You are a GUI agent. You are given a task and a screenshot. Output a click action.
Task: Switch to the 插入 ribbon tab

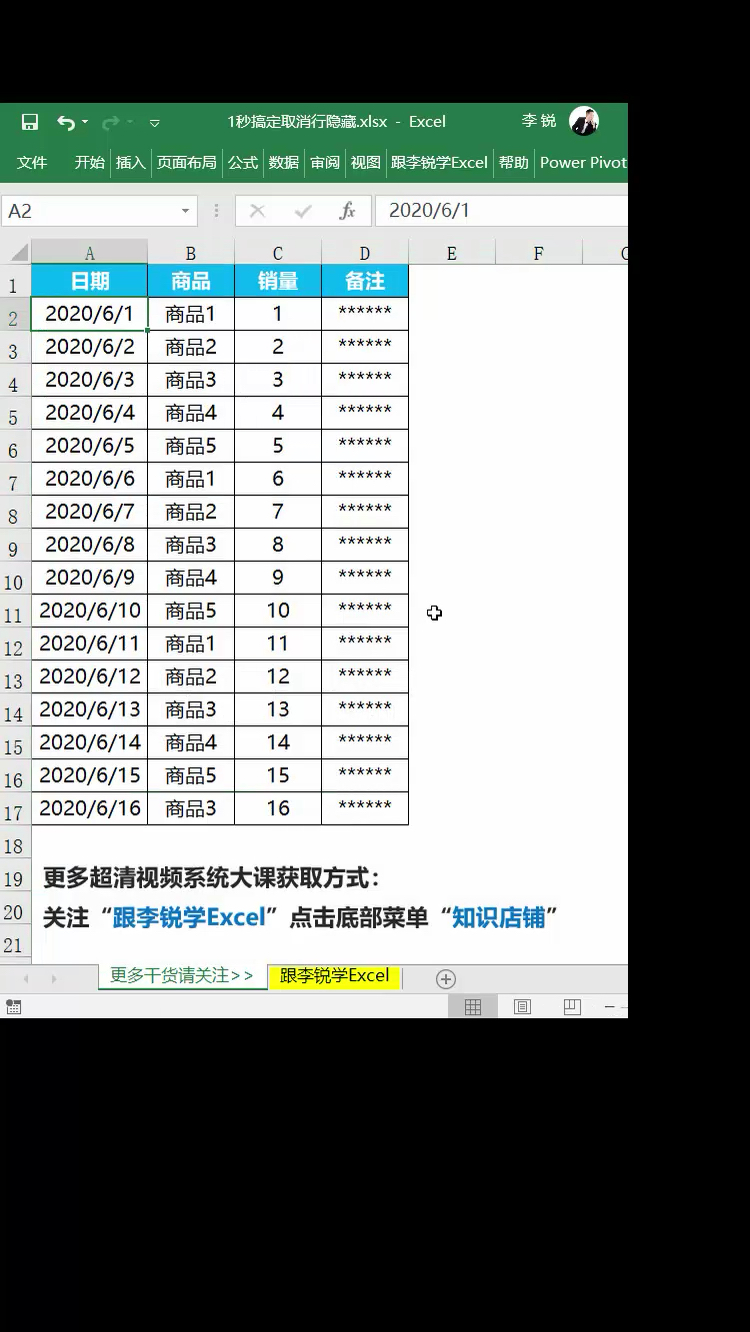tap(131, 162)
